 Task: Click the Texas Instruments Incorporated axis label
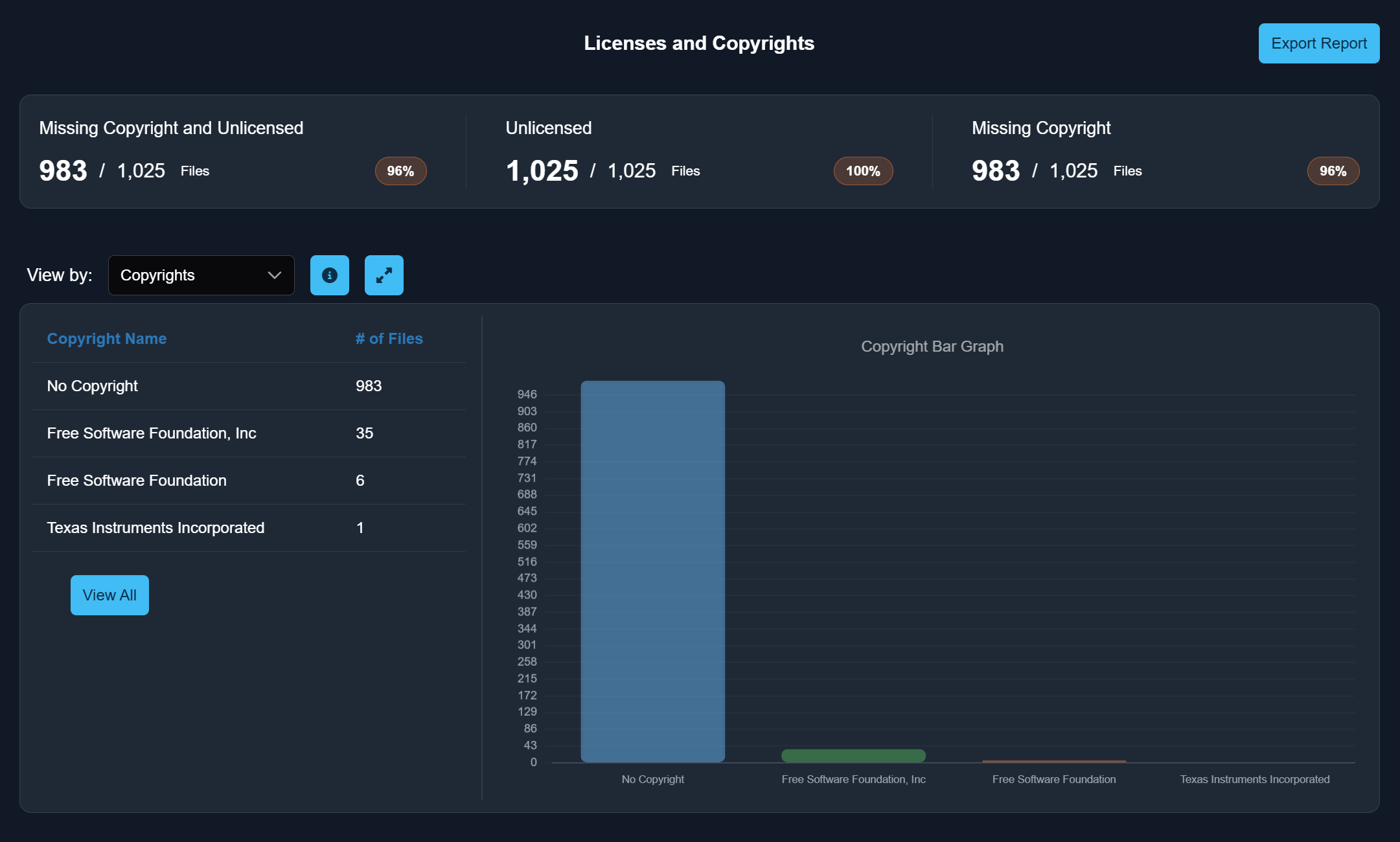pos(1254,779)
